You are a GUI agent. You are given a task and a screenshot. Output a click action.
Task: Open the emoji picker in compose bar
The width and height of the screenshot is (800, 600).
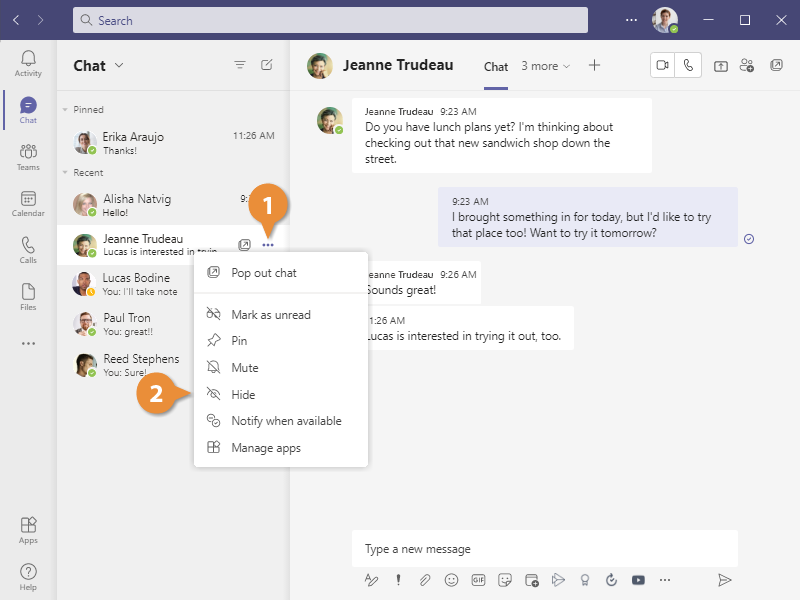451,579
